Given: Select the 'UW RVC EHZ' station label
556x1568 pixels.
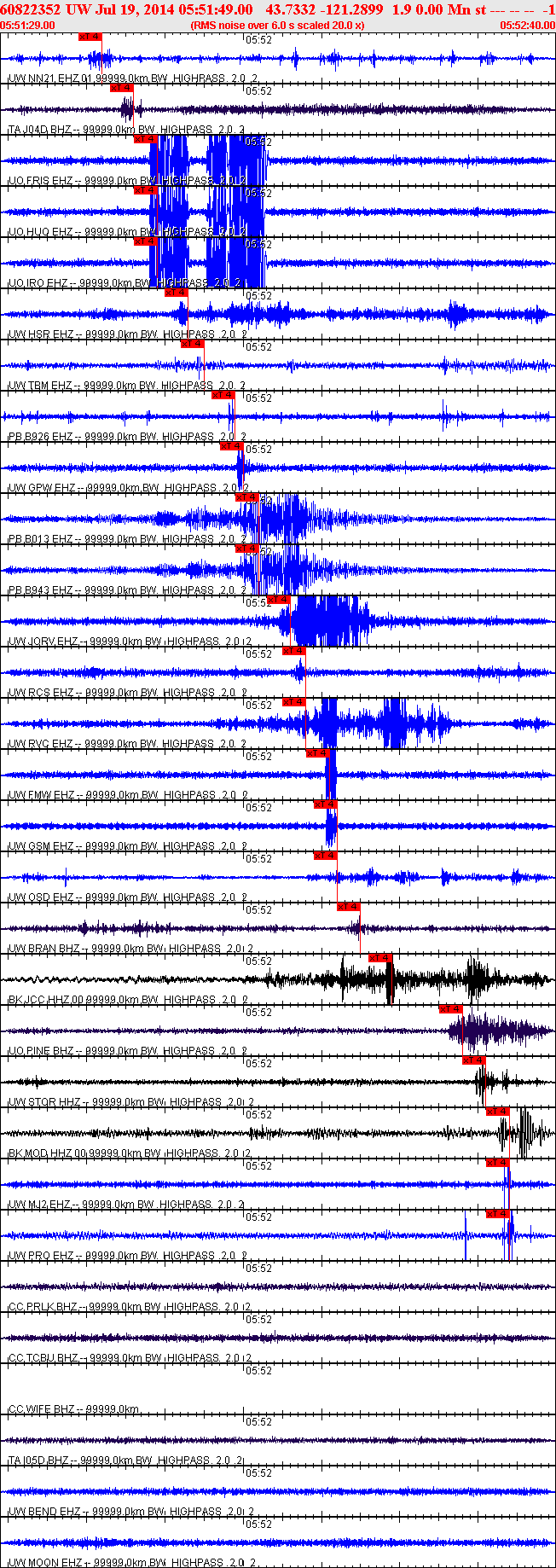Looking at the screenshot, I should 41,744.
